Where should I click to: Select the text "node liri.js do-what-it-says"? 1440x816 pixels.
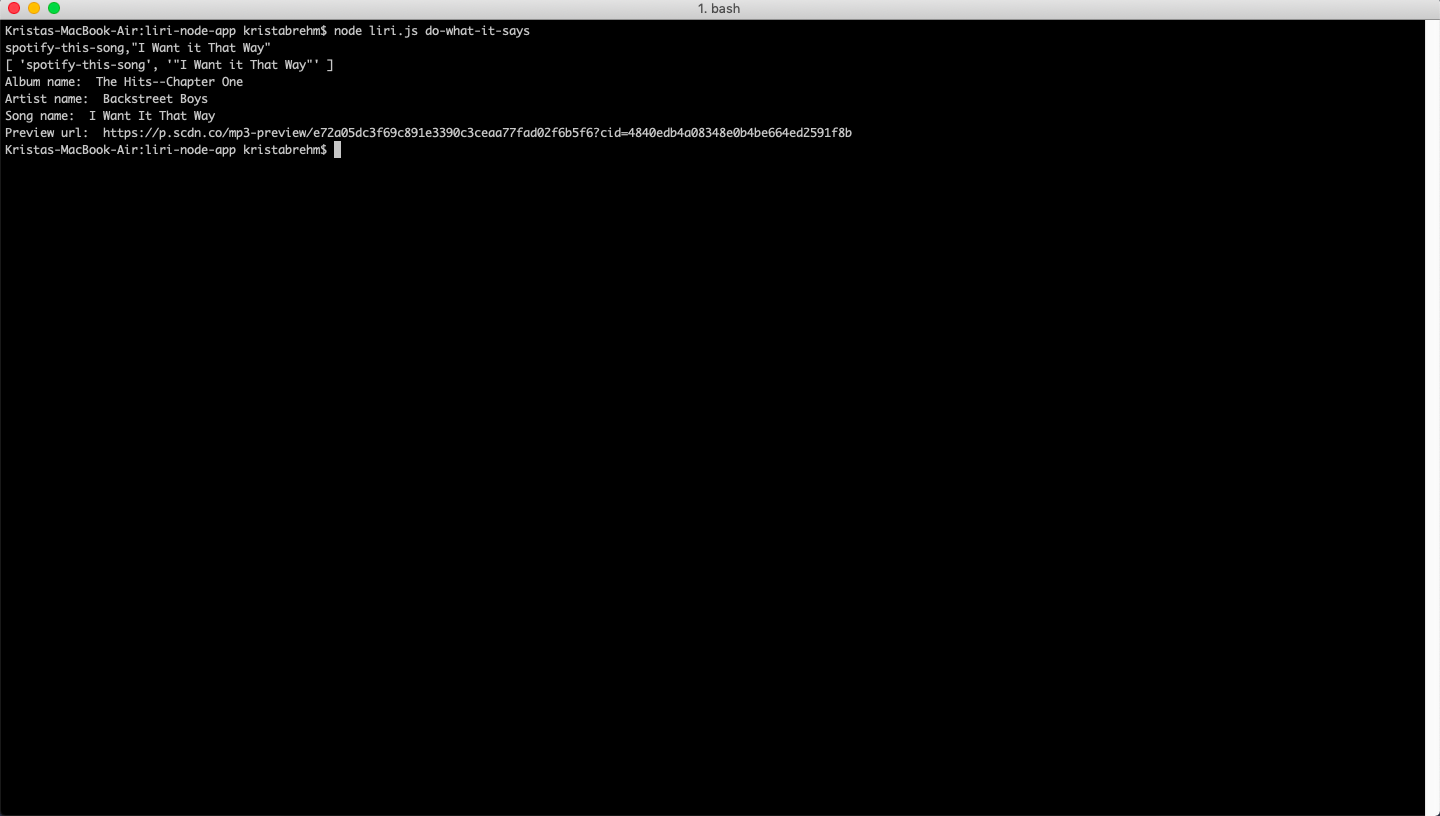(432, 31)
